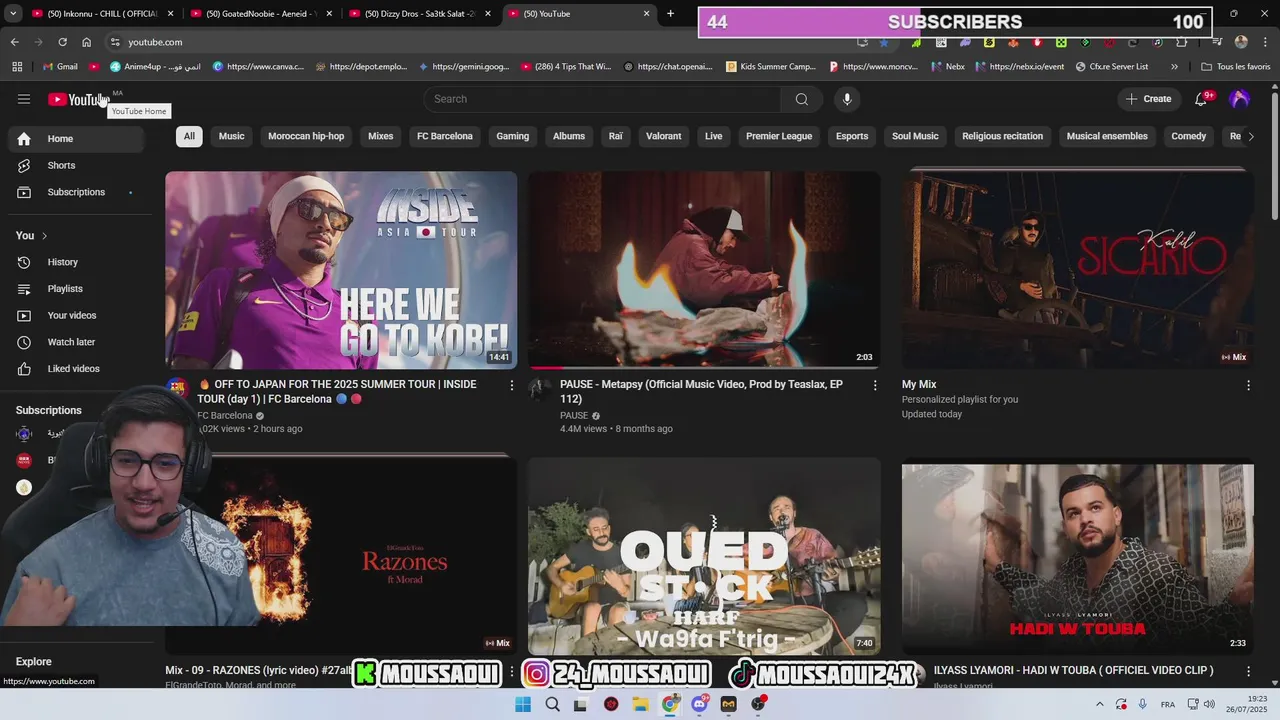
Task: Click the magnifier search button
Action: click(x=801, y=99)
